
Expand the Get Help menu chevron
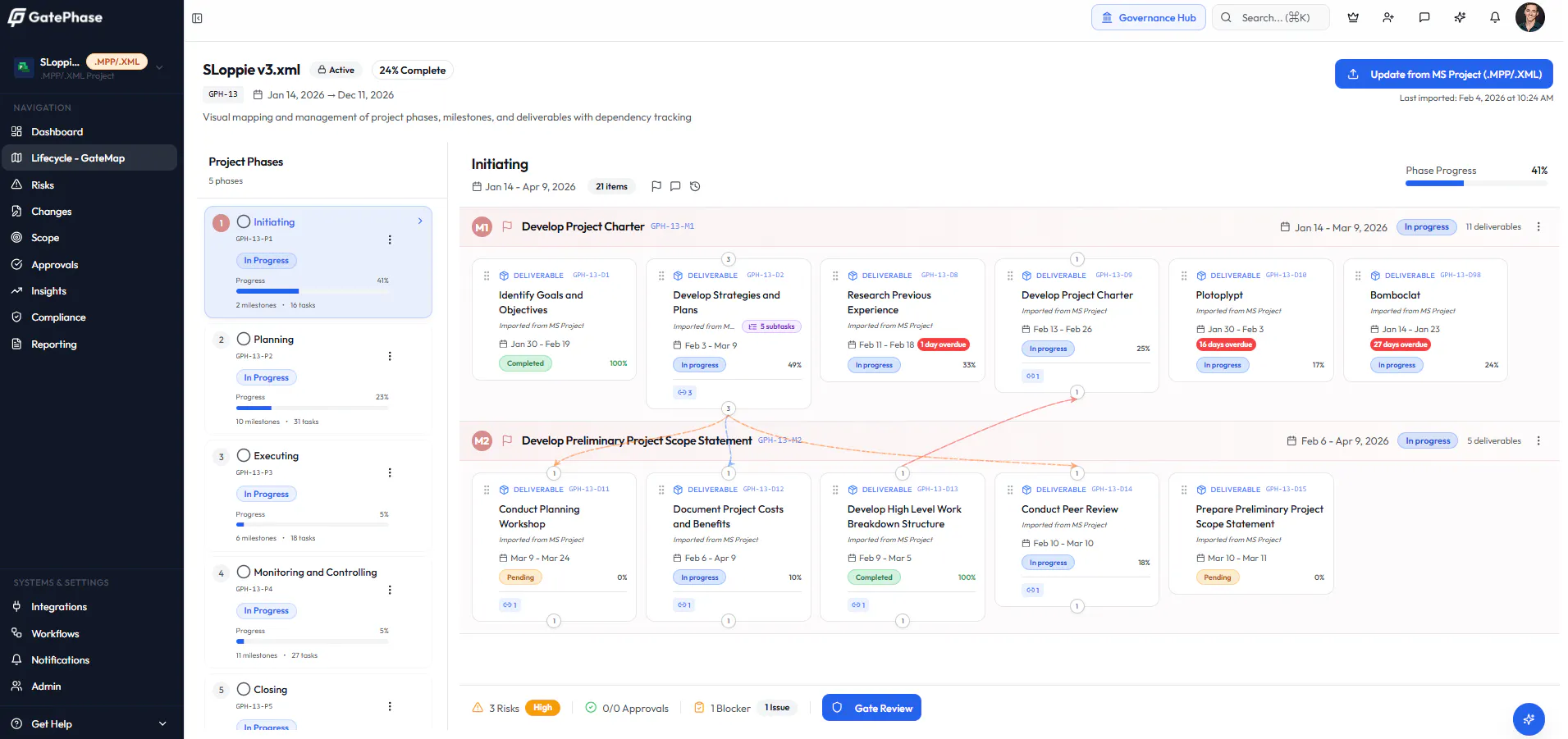(162, 723)
